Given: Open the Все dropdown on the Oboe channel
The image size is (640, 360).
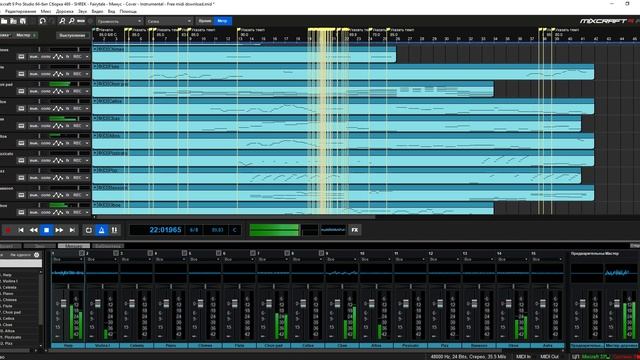Looking at the screenshot, I should coord(513,259).
